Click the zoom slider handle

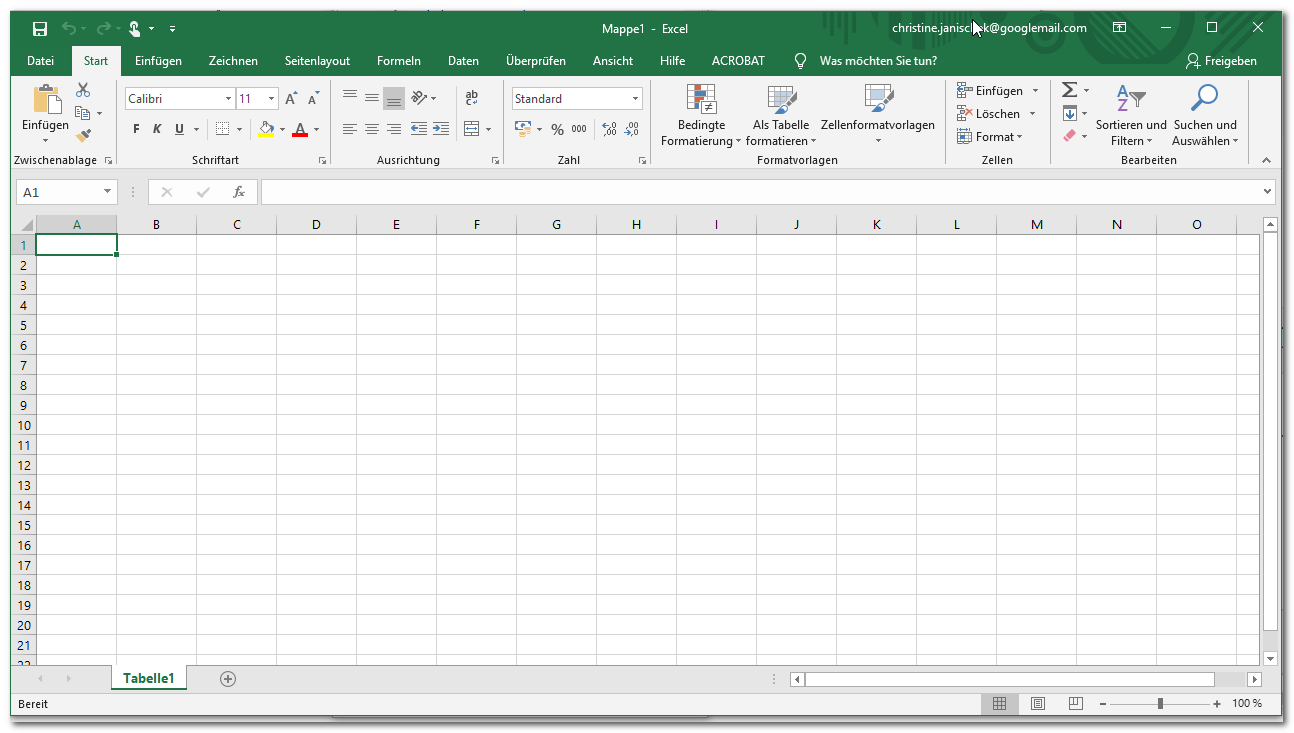pos(1160,704)
